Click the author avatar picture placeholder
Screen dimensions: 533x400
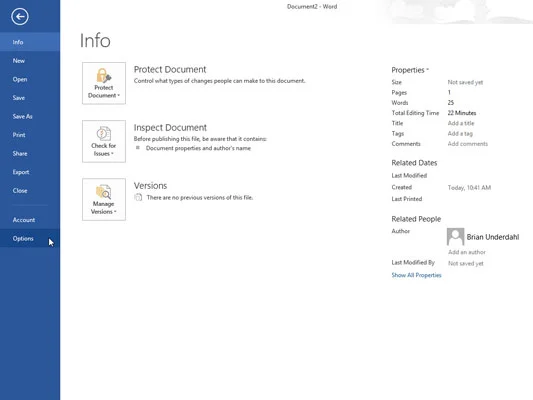coord(455,237)
